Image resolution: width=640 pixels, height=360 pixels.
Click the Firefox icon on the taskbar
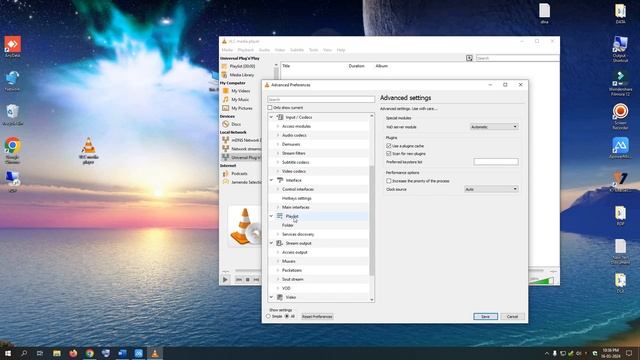click(73, 353)
